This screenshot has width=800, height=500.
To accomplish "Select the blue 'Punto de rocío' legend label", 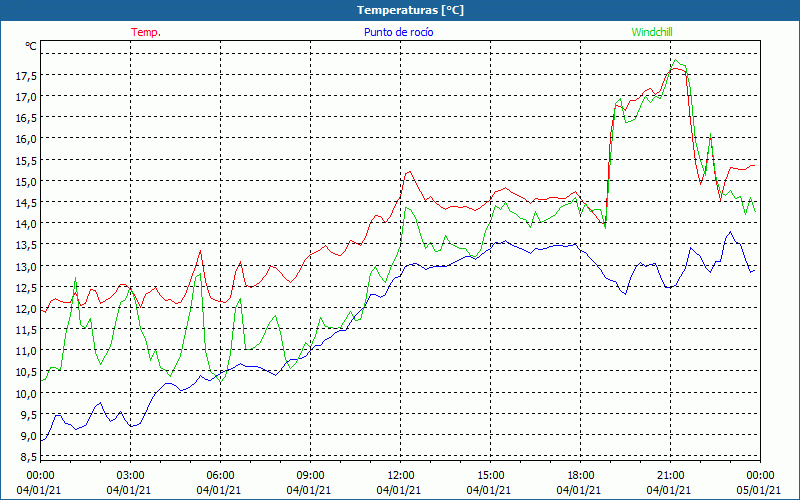I will click(x=398, y=32).
